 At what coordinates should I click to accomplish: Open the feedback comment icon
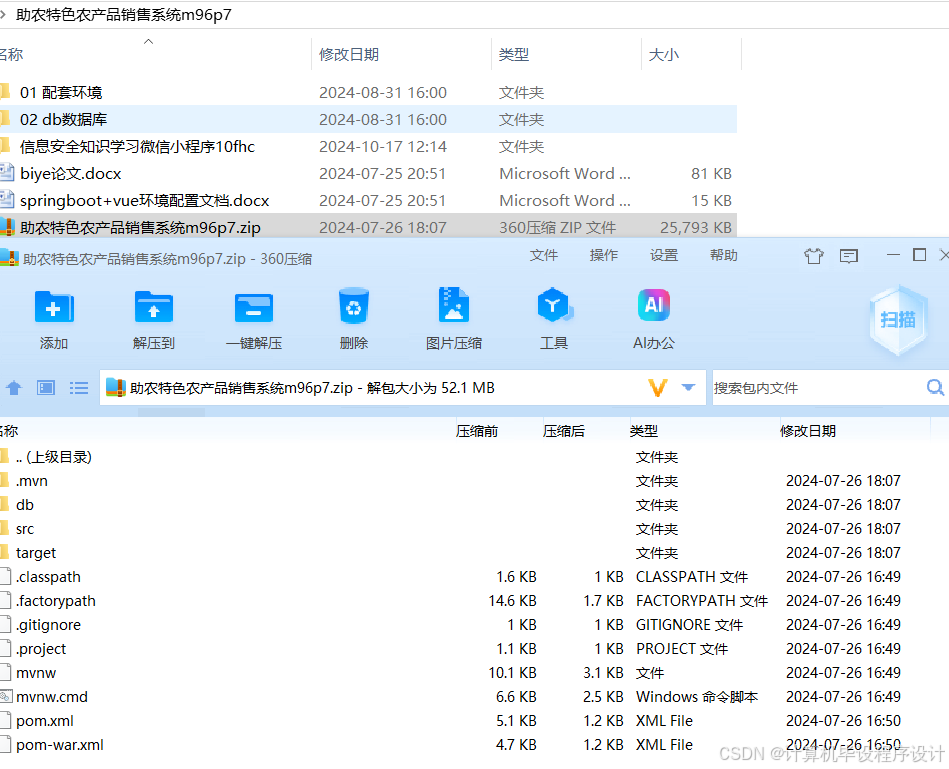pos(849,256)
